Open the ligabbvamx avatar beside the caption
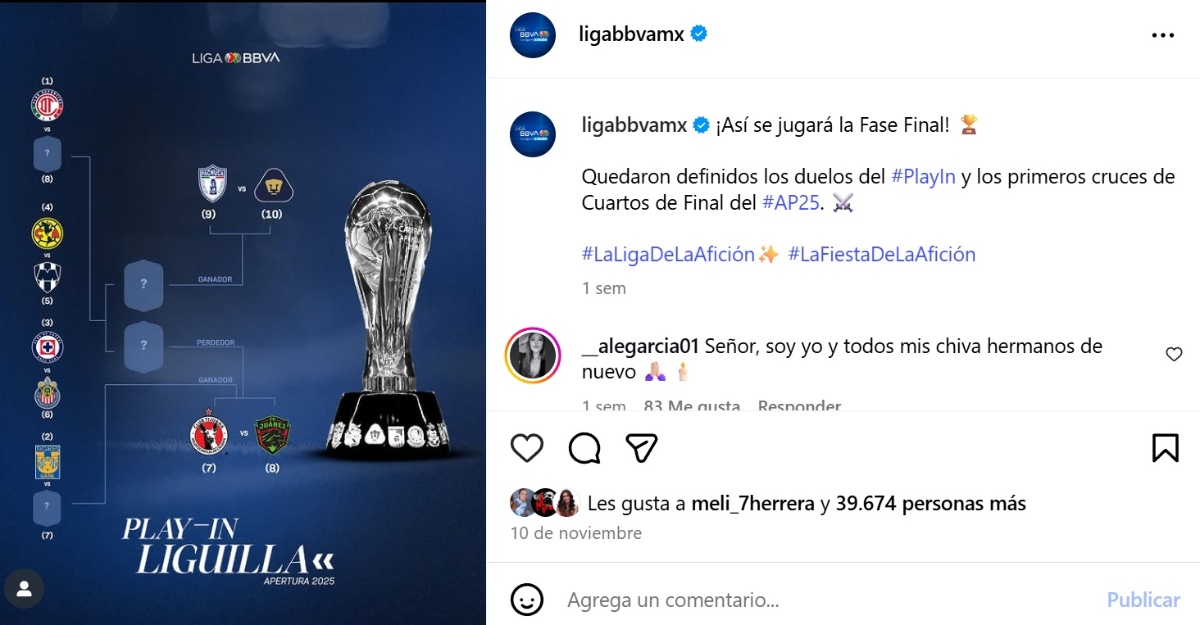This screenshot has width=1200, height=625. pyautogui.click(x=532, y=134)
